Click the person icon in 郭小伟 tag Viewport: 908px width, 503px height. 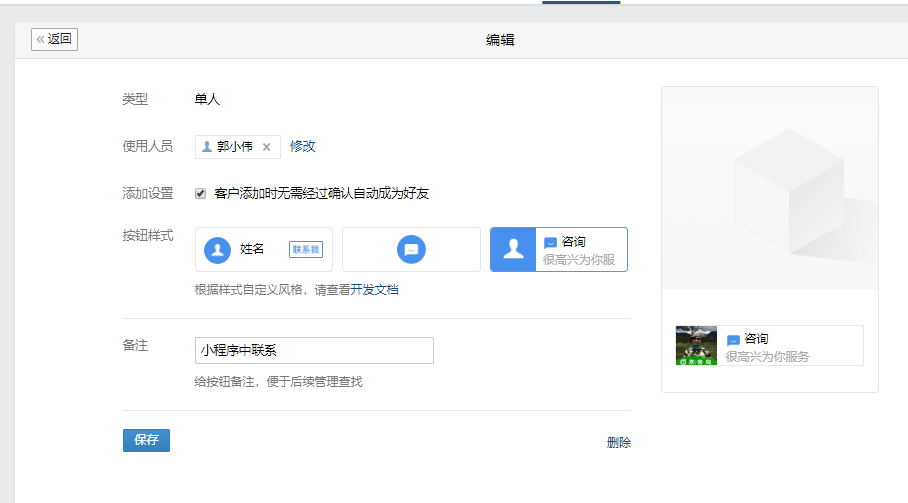pos(207,146)
